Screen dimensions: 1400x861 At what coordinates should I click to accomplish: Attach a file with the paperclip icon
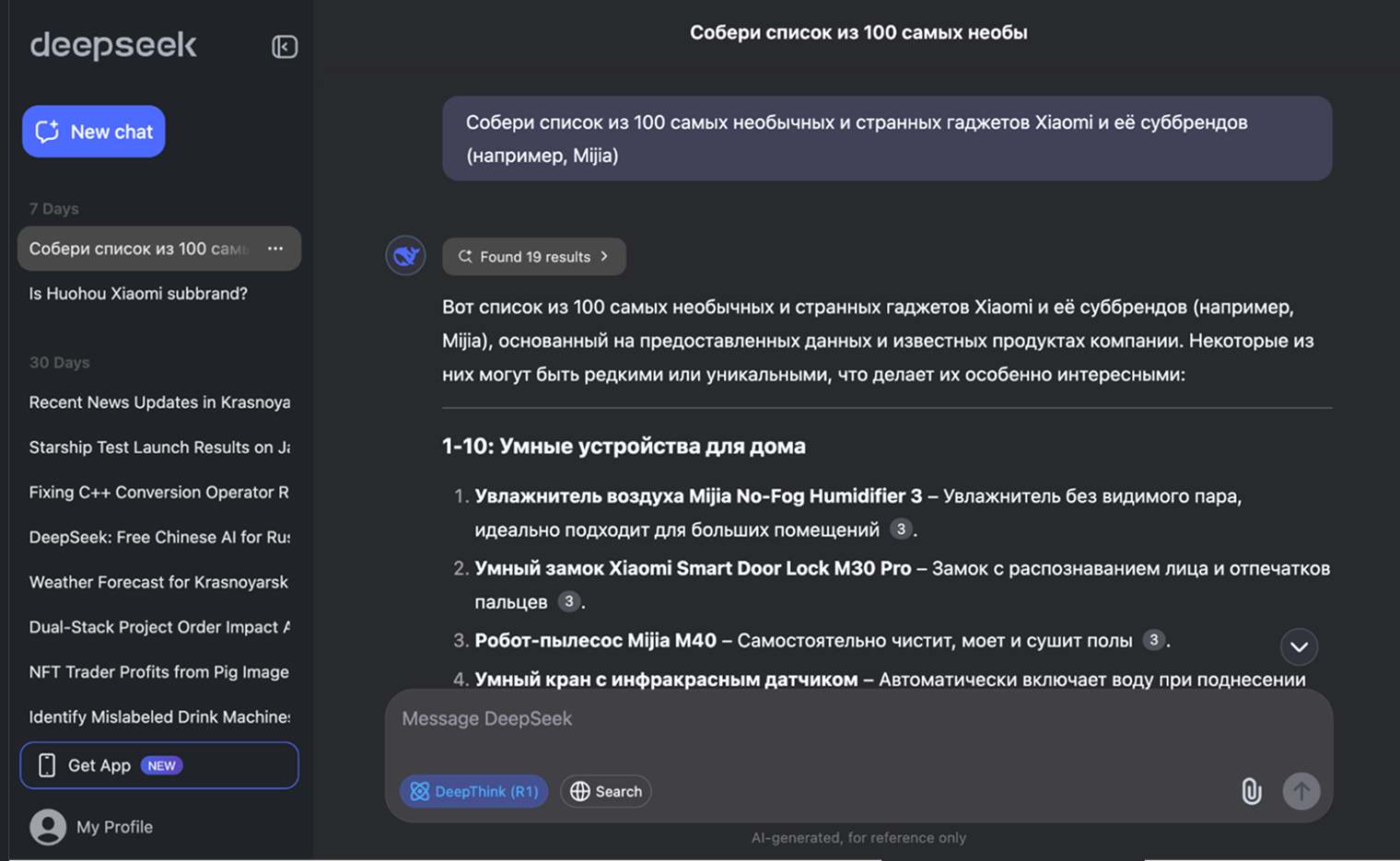(1252, 791)
